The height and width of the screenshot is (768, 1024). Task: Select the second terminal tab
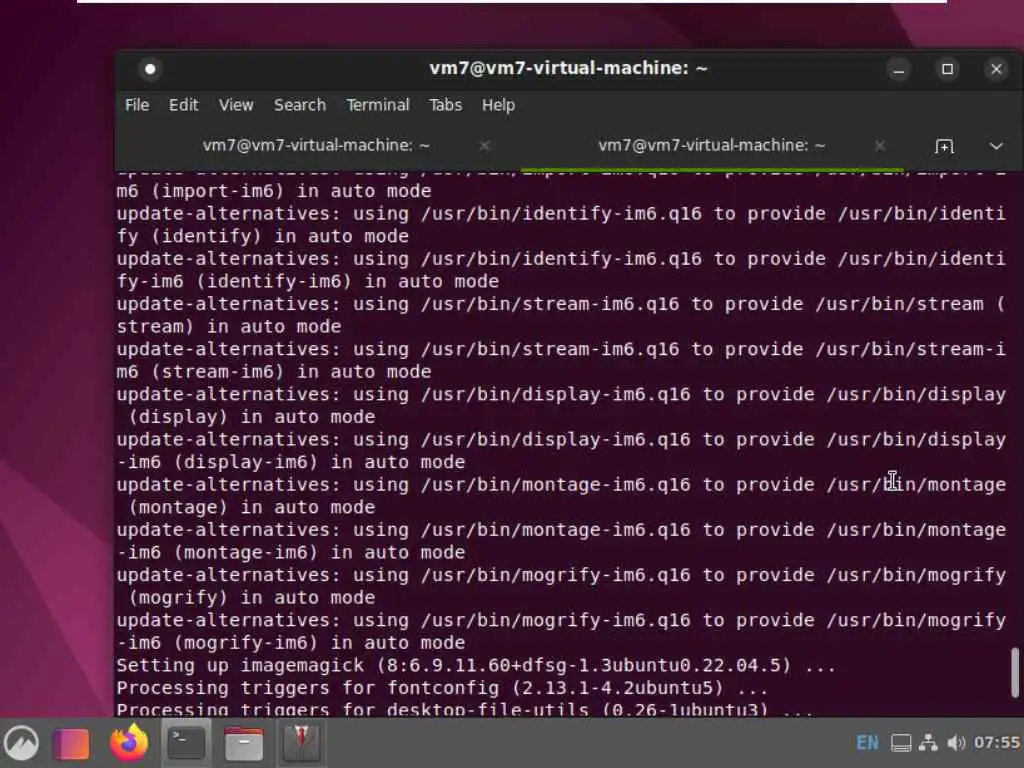[712, 146]
